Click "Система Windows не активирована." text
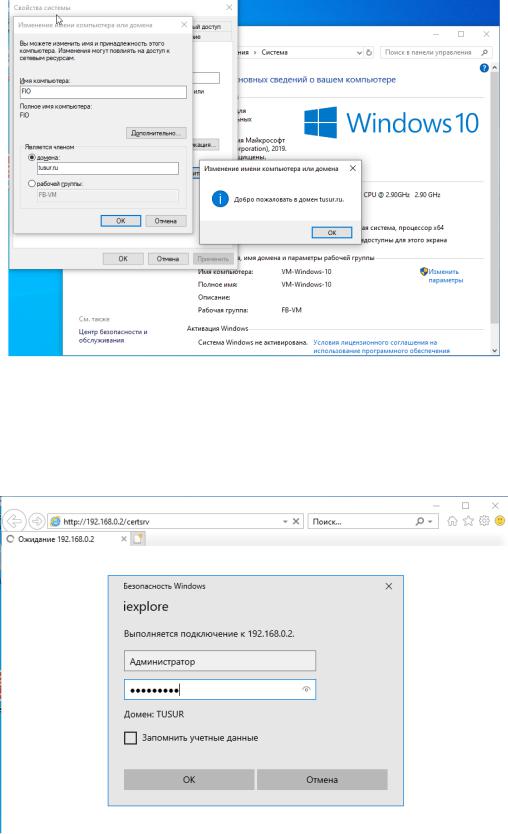The image size is (508, 834). click(253, 342)
